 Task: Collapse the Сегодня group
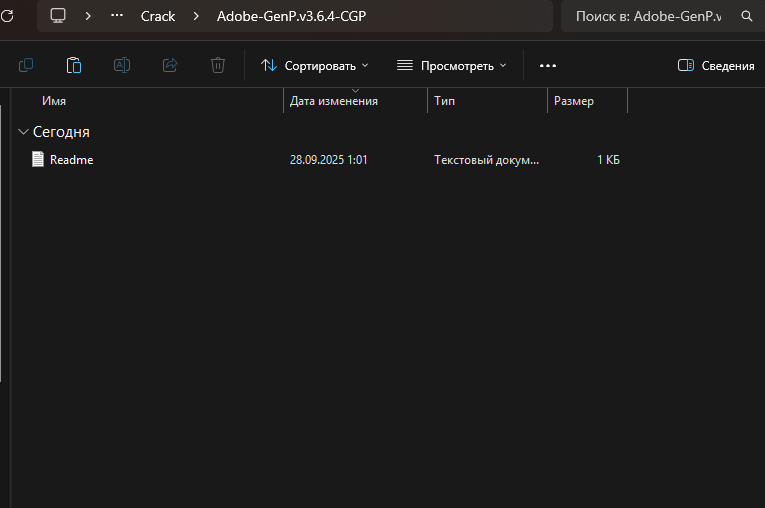point(23,132)
